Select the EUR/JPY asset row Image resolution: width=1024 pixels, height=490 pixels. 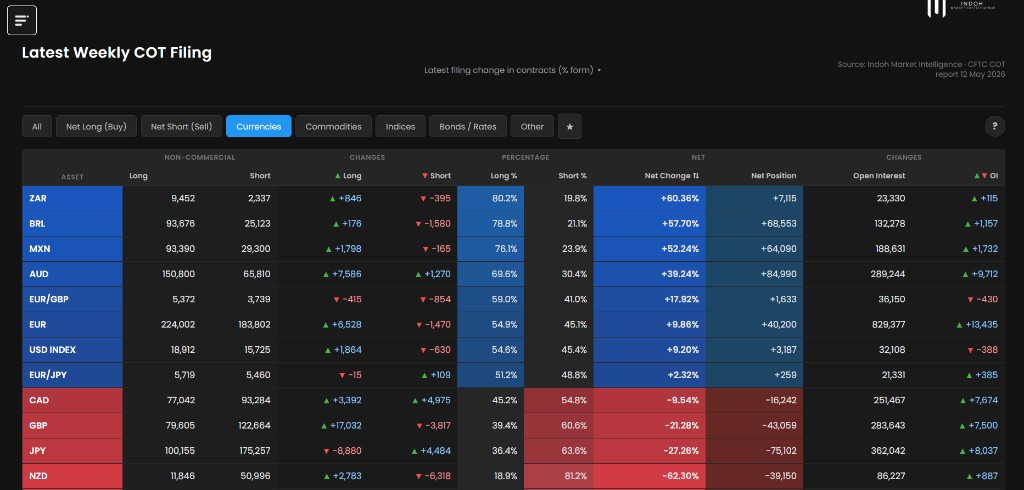[x=513, y=375]
